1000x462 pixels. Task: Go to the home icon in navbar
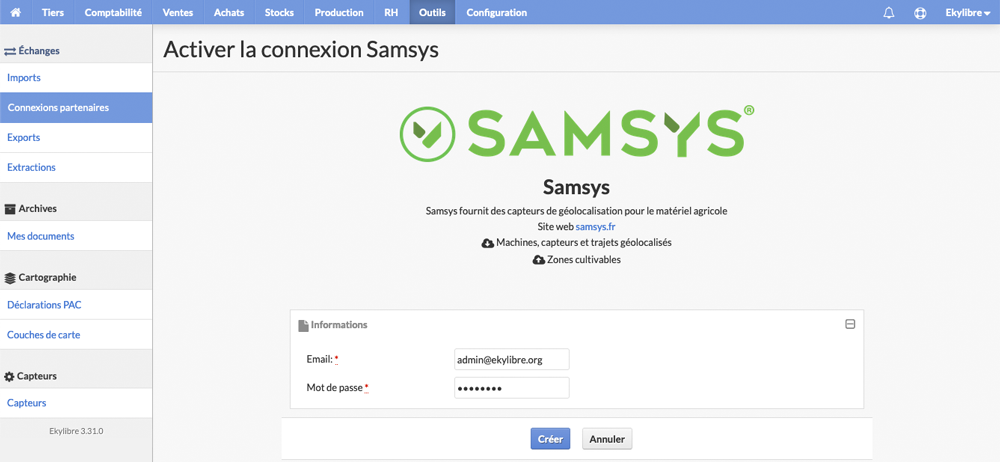15,12
